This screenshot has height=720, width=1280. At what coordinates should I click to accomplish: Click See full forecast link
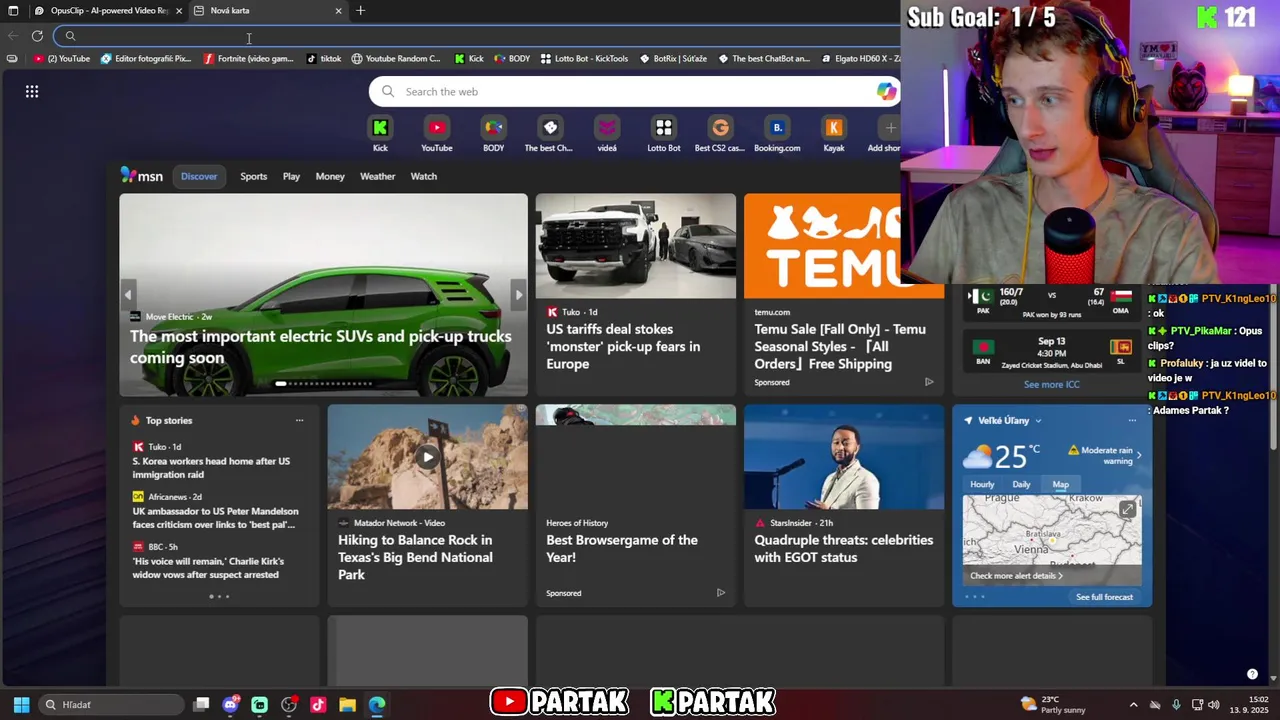click(x=1104, y=597)
